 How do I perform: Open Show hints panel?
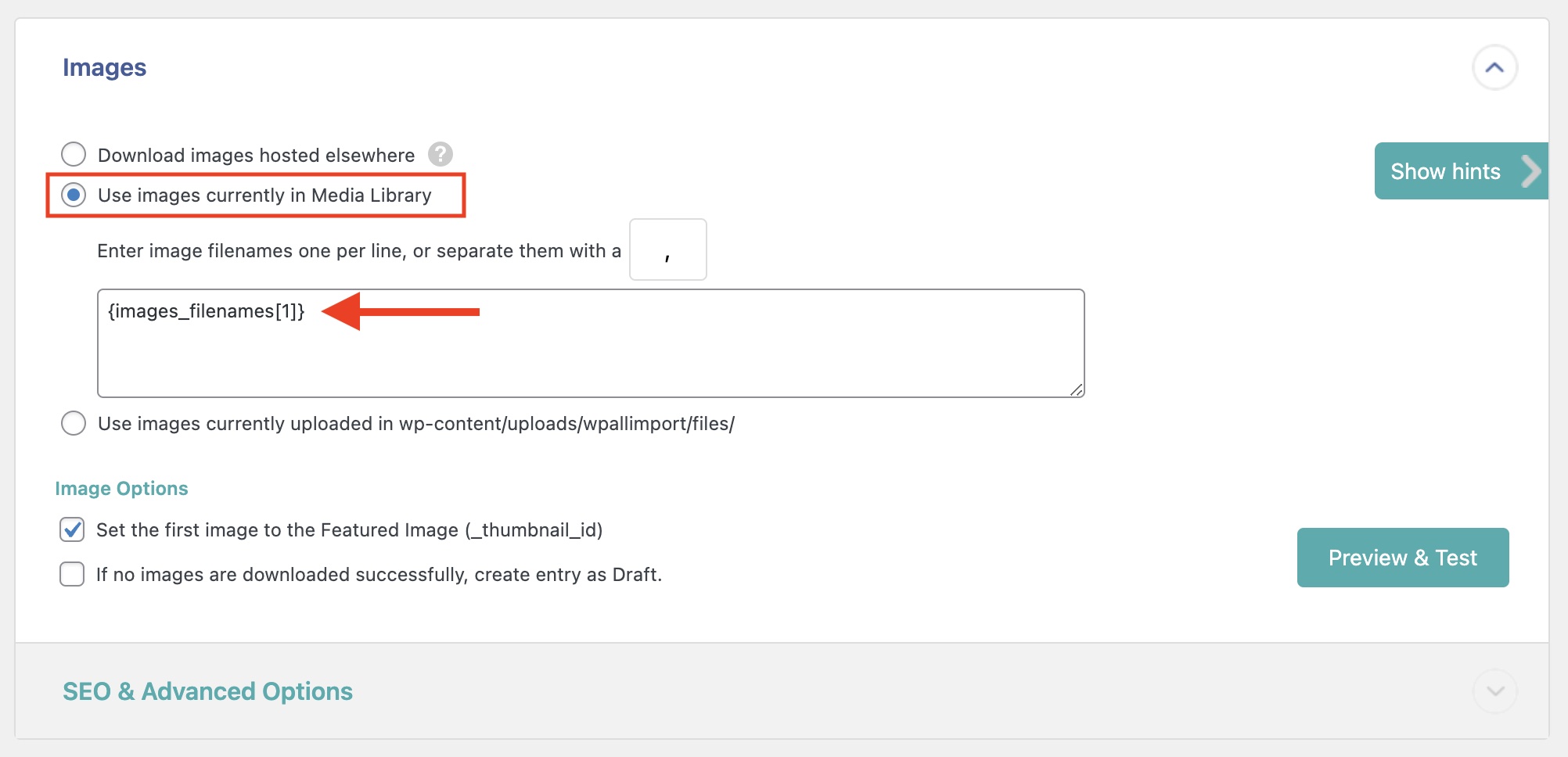(1461, 170)
